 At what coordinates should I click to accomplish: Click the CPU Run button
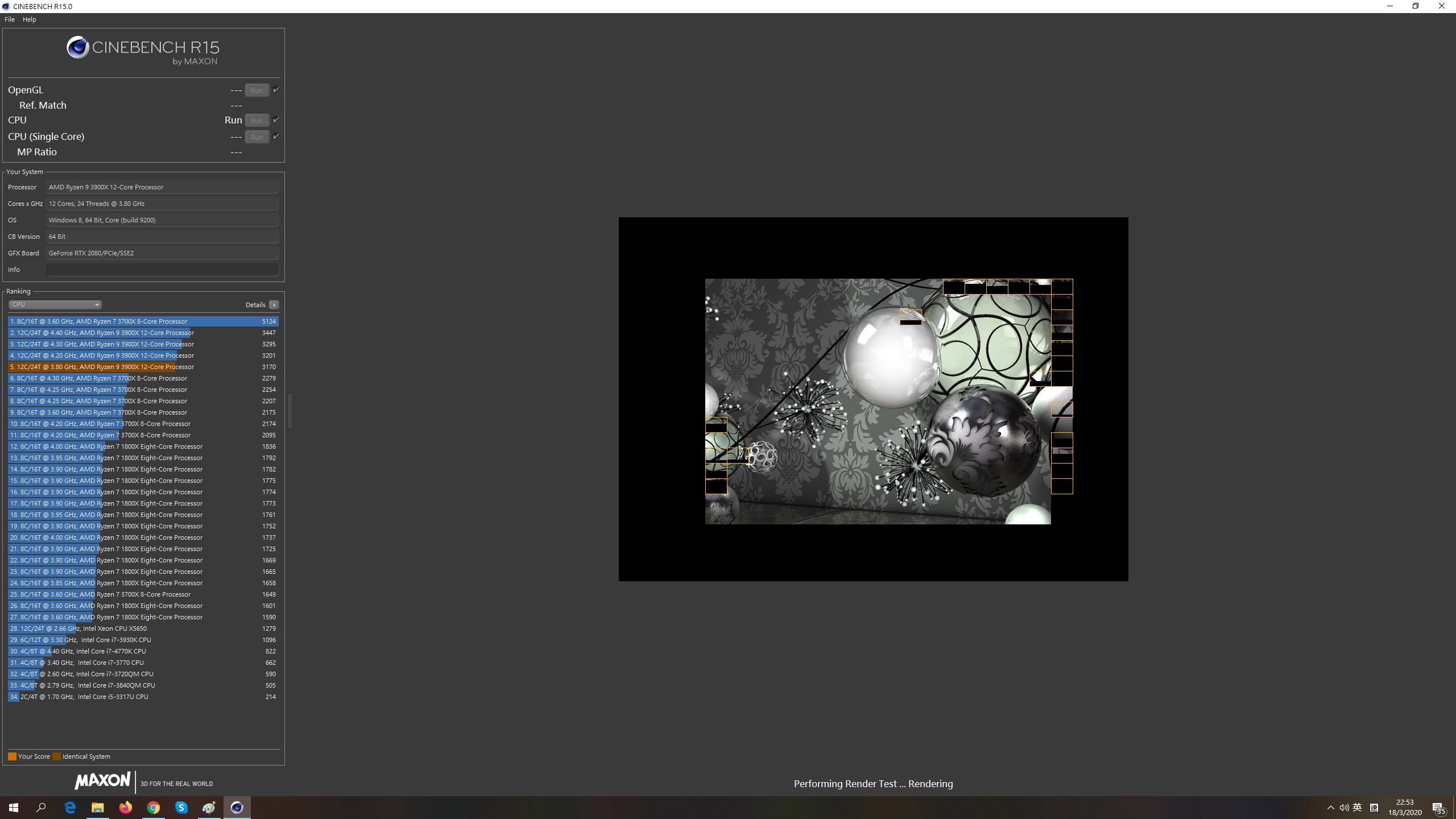(257, 120)
